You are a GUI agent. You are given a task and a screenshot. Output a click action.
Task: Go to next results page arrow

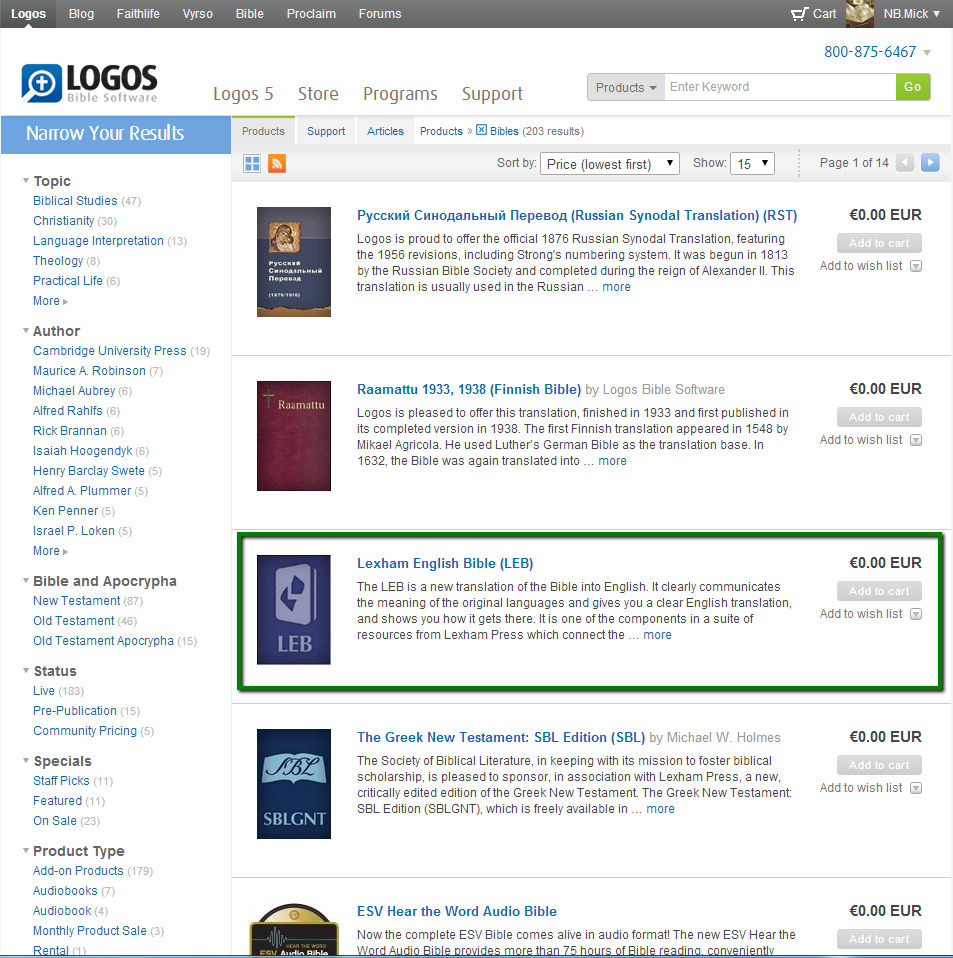tap(930, 163)
